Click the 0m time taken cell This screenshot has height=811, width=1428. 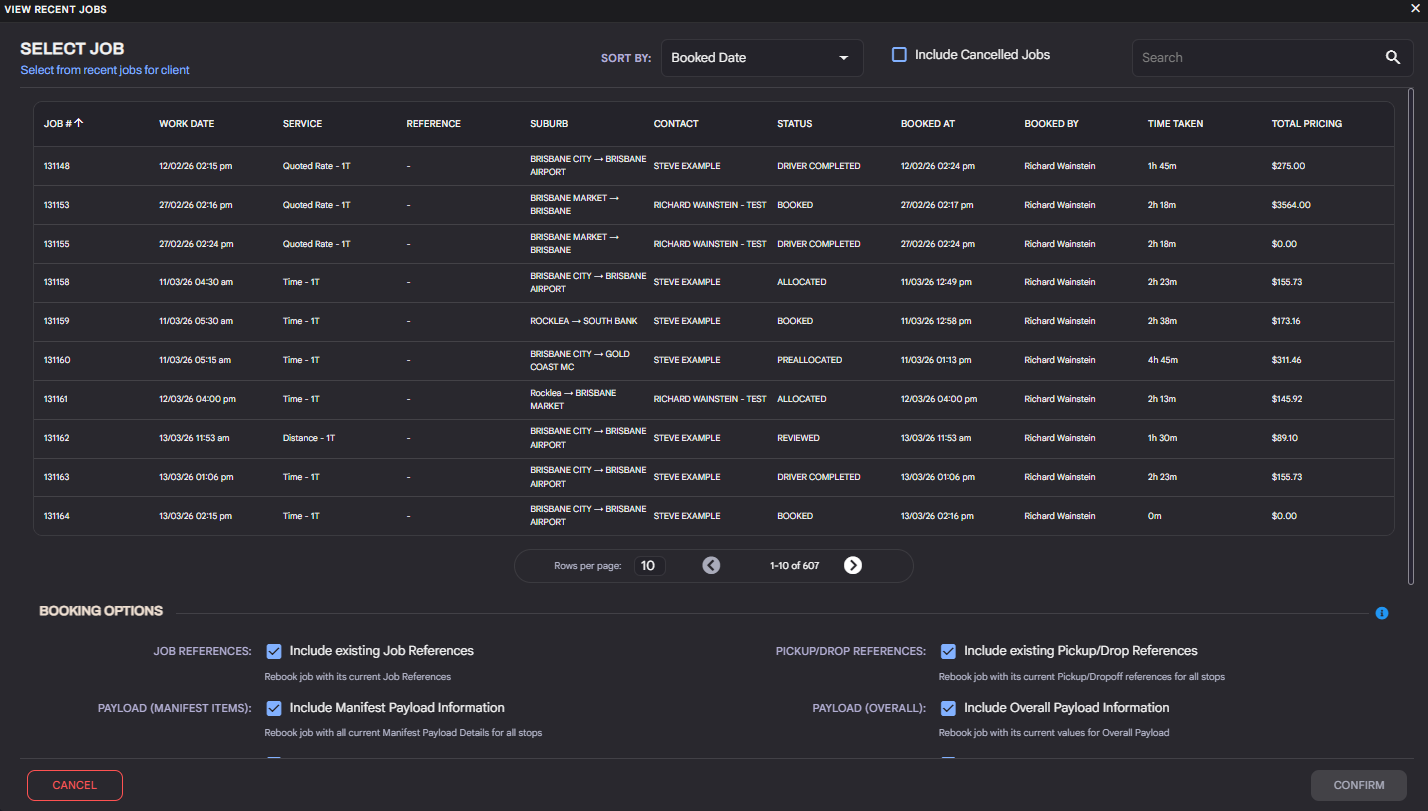coord(1154,516)
